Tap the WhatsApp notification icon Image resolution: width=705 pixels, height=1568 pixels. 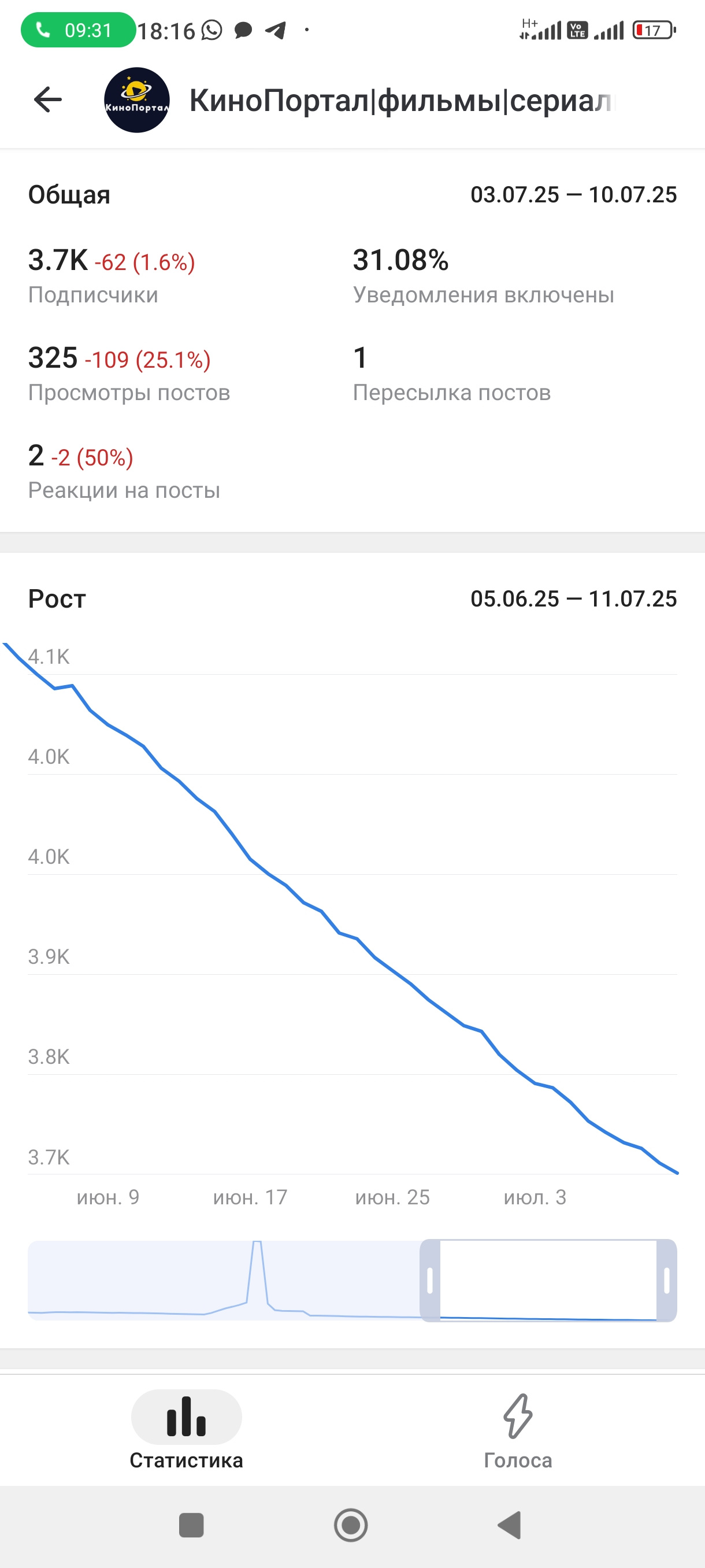[x=211, y=30]
